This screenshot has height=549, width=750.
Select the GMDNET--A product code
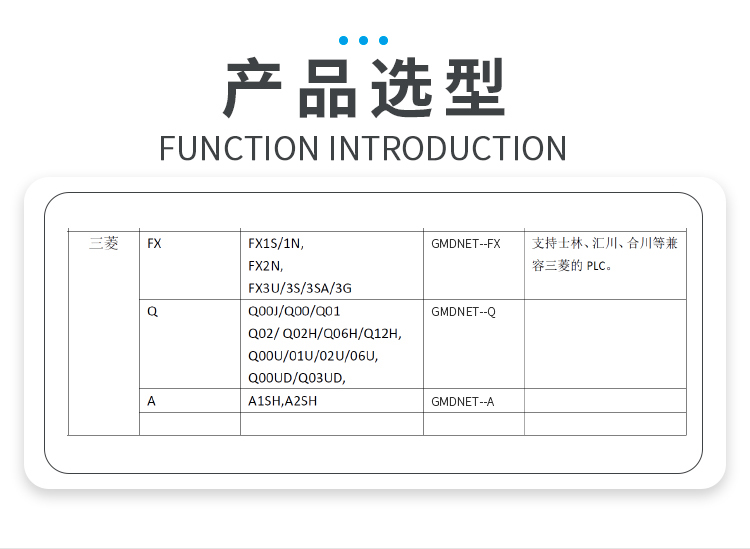(462, 402)
